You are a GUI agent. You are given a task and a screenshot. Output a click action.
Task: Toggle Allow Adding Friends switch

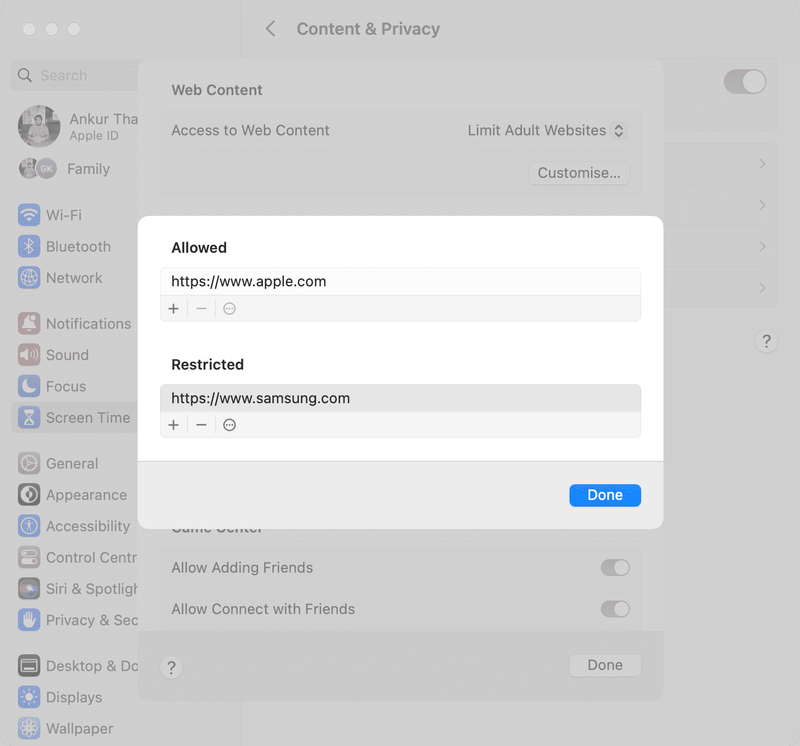(x=615, y=567)
